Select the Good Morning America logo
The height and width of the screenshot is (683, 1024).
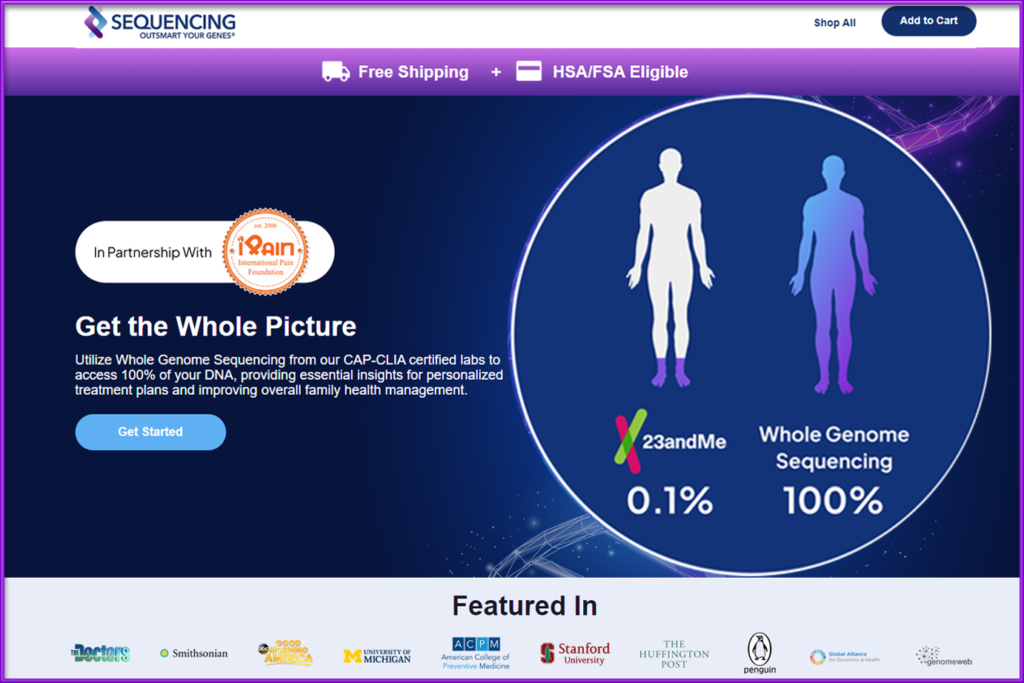click(285, 652)
